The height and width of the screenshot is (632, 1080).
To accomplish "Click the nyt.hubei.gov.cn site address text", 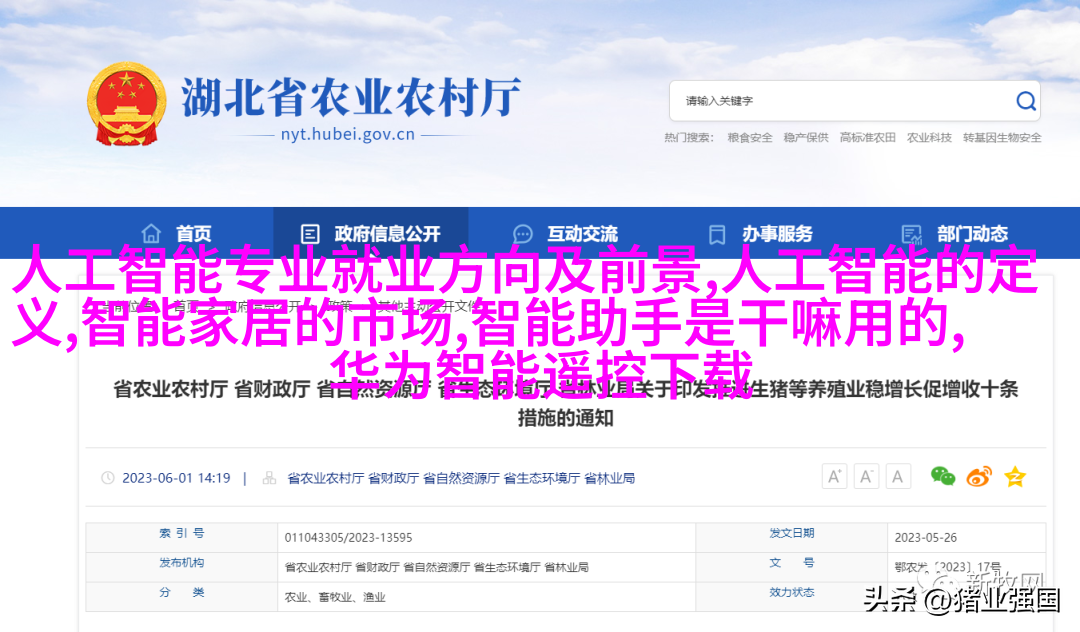I will point(348,134).
